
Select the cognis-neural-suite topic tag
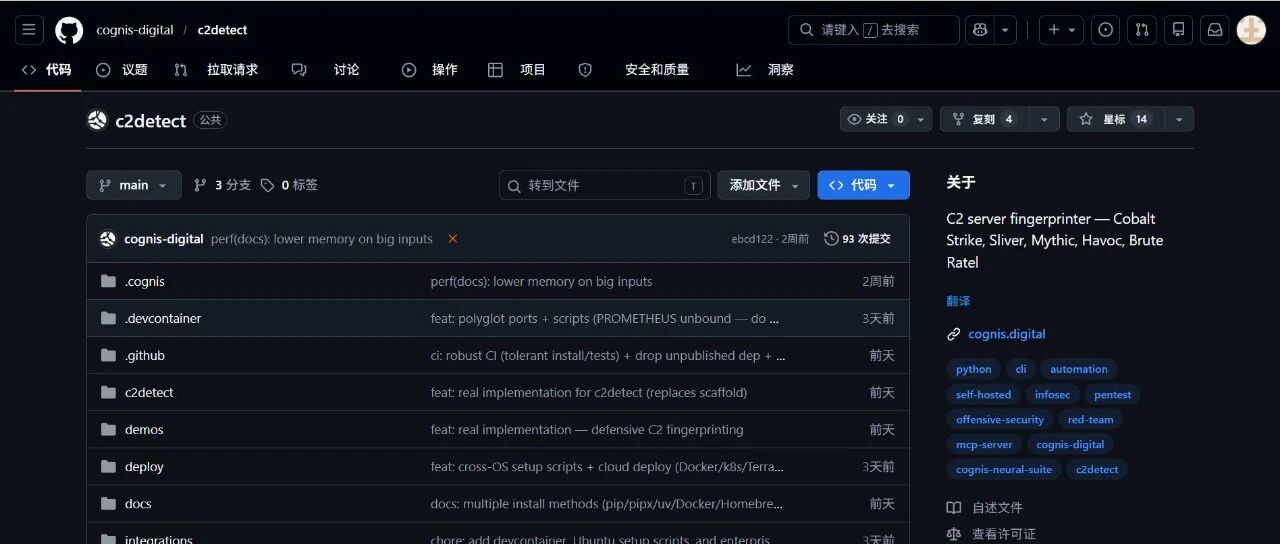click(x=1004, y=469)
